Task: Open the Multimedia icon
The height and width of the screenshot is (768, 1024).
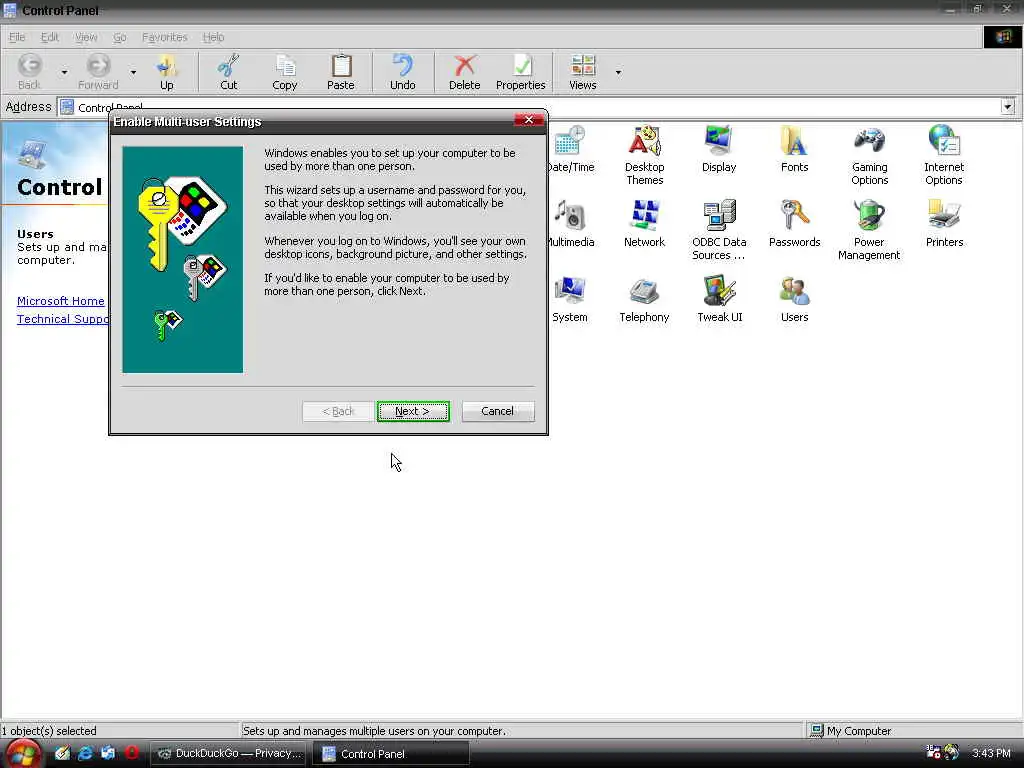Action: coord(571,225)
